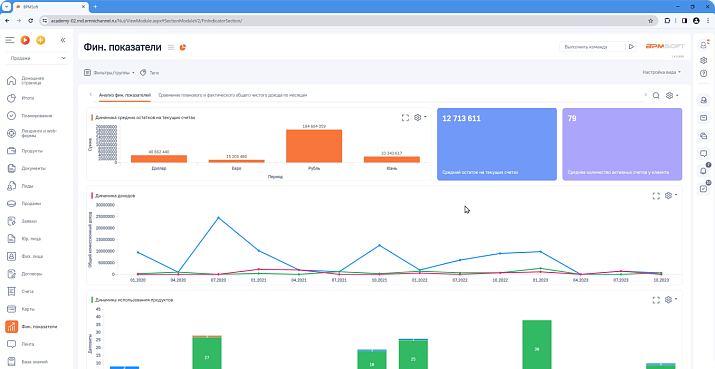The image size is (715, 369).
Task: Open the Настройка вида dropdown
Action: [662, 72]
